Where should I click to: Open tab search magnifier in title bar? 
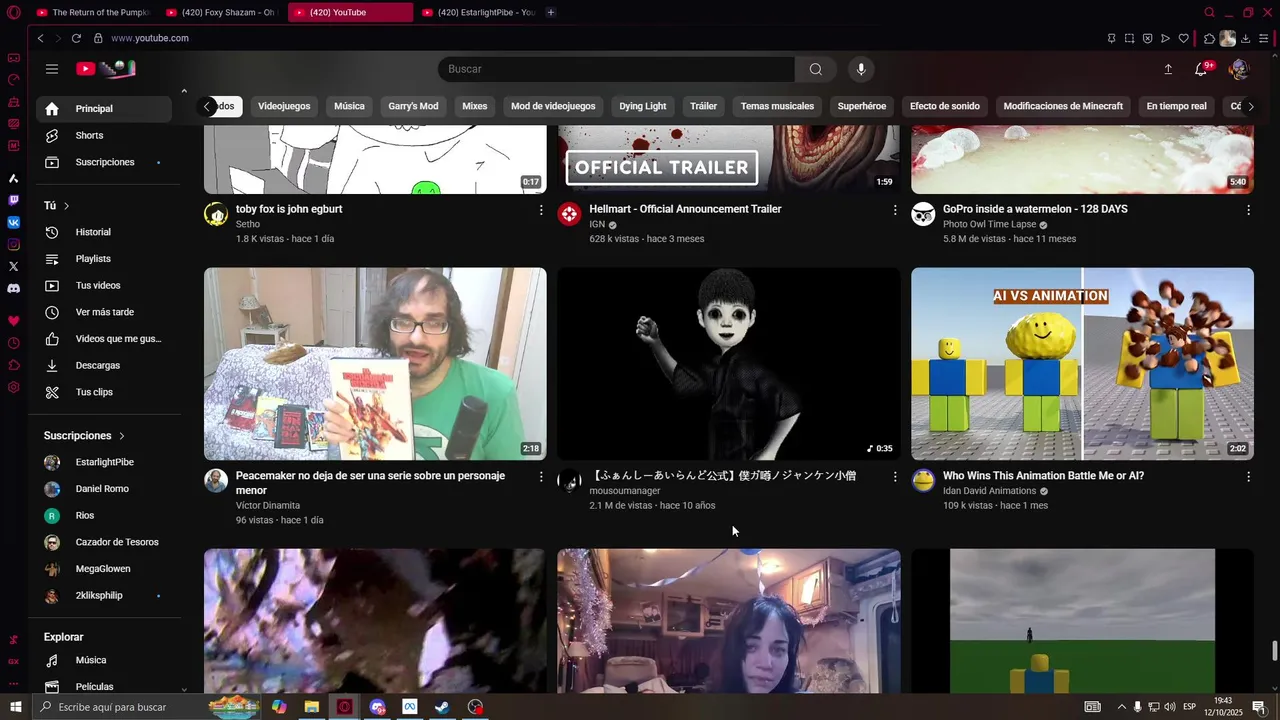(1209, 12)
